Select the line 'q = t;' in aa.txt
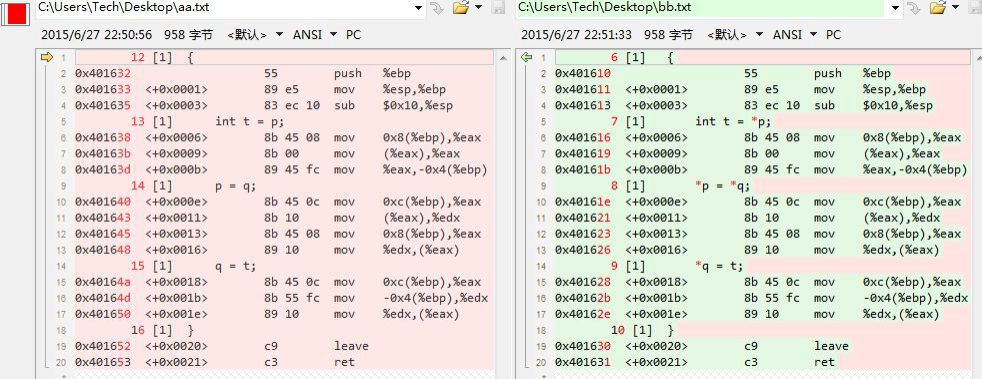 tap(285, 266)
